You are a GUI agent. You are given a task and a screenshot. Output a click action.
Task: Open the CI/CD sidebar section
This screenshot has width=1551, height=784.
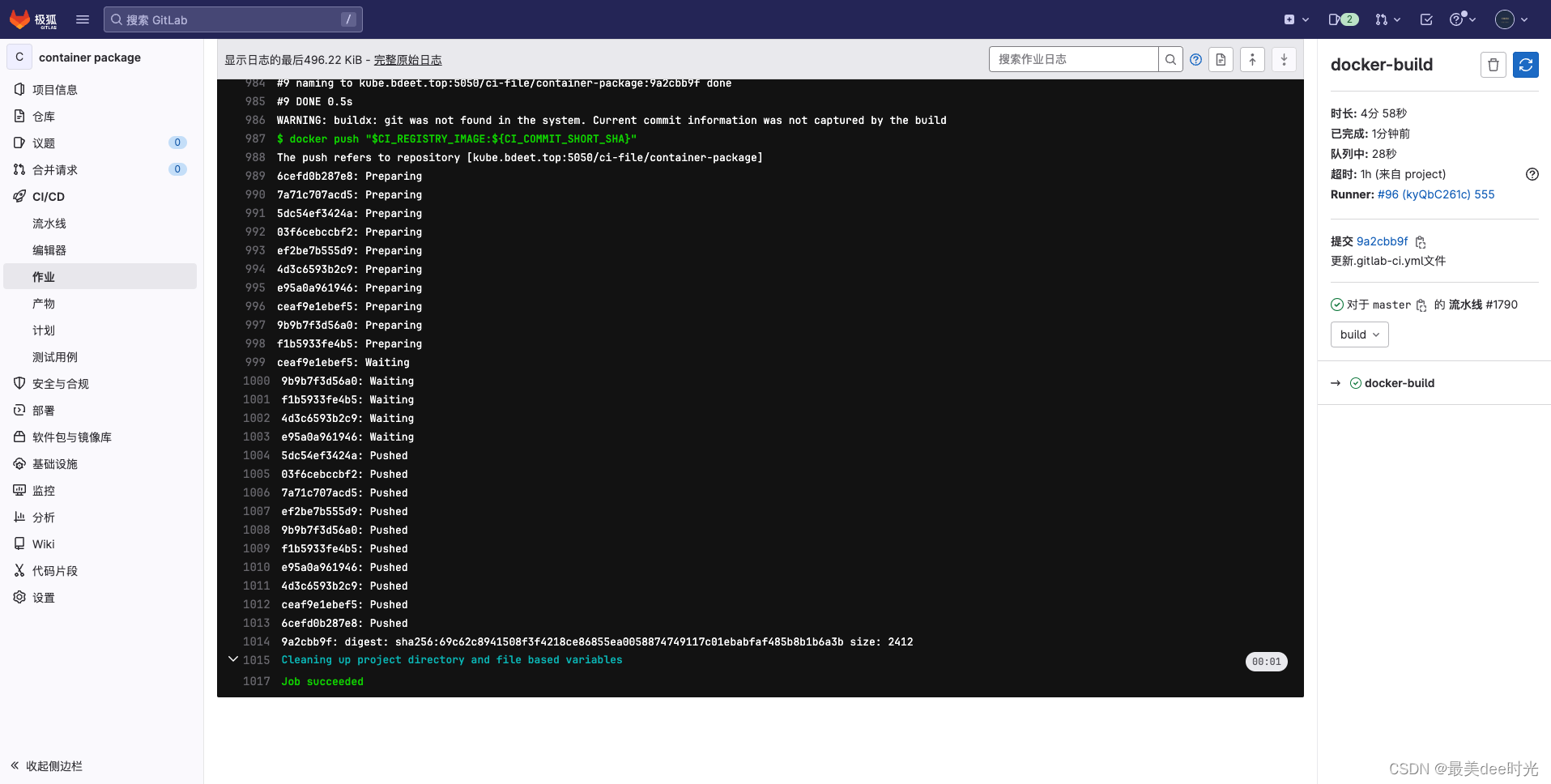100,197
